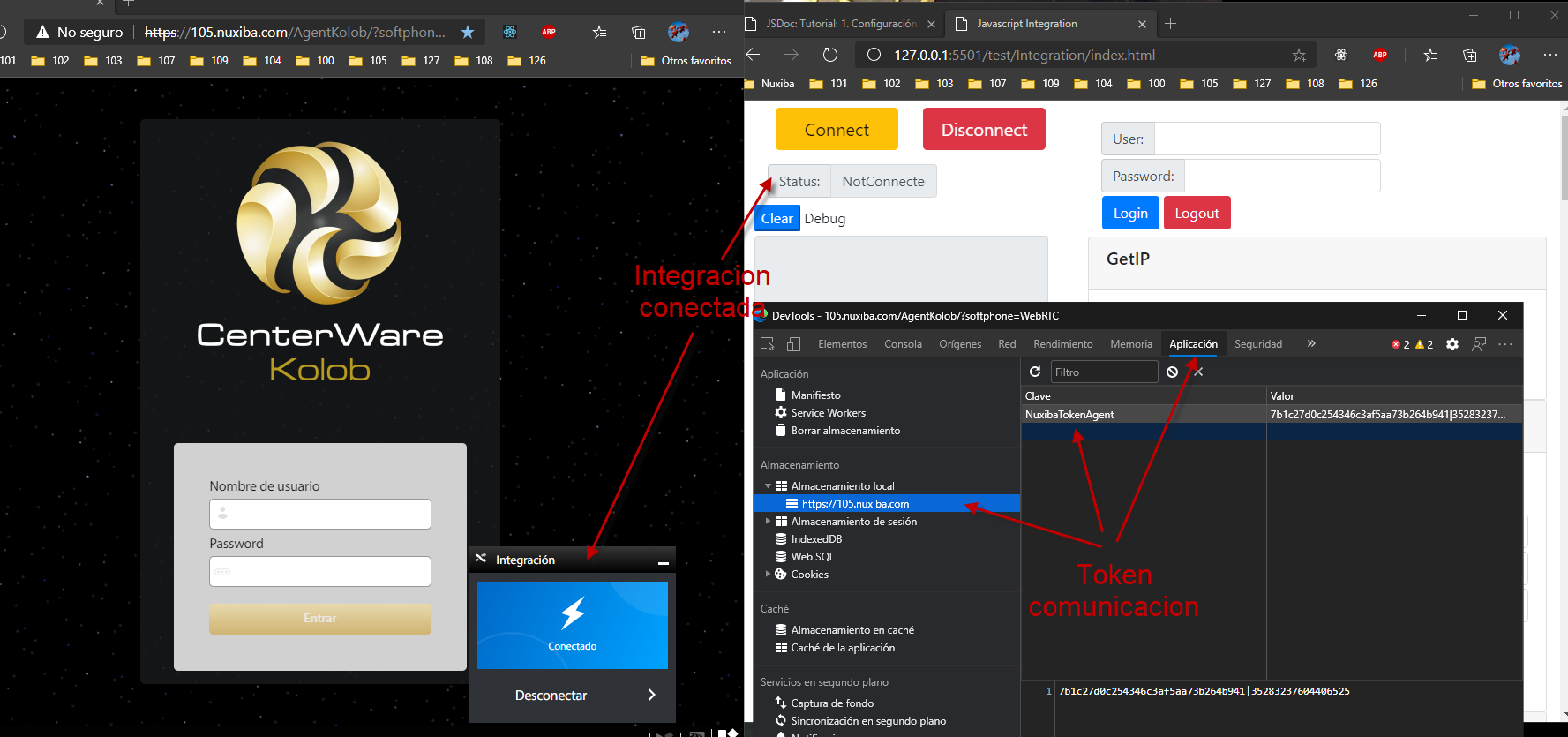Open new tab in right browser

1170,24
